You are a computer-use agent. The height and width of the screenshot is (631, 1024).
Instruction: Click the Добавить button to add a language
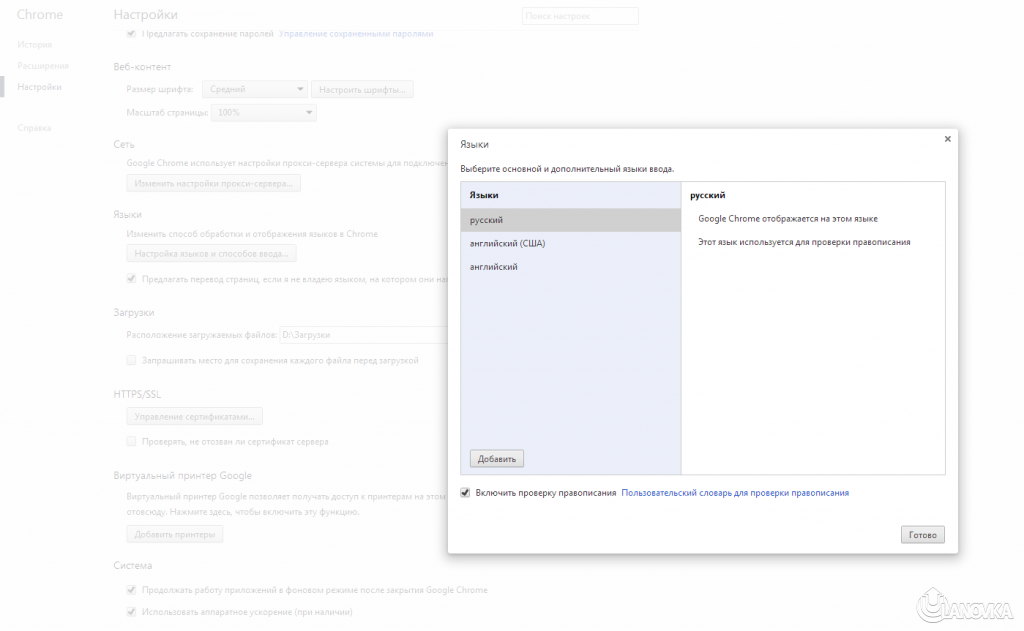[497, 459]
